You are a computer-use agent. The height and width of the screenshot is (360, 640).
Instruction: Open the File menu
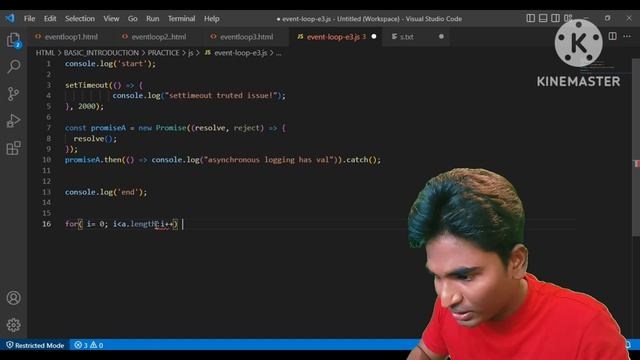pyautogui.click(x=29, y=19)
